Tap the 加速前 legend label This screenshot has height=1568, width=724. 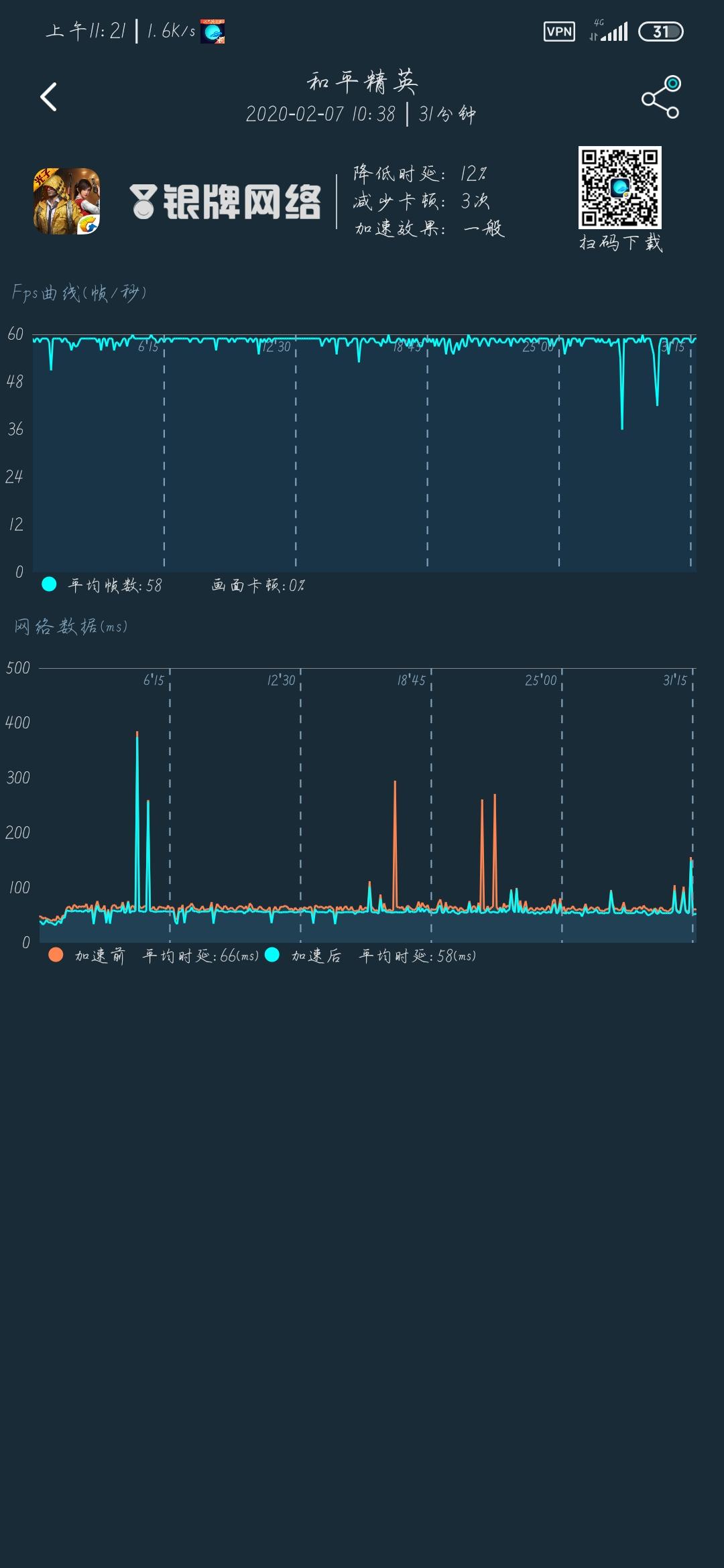tap(100, 956)
